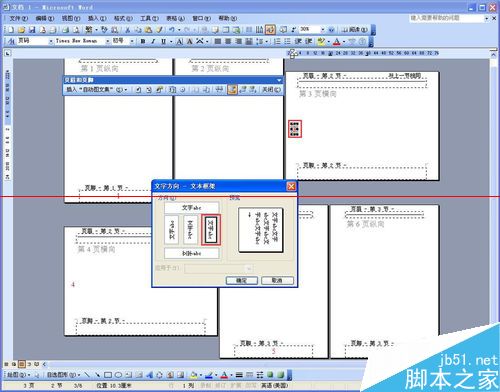The width and height of the screenshot is (500, 392).
Task: Open the zoom percentage dropdown
Action: pyautogui.click(x=323, y=30)
